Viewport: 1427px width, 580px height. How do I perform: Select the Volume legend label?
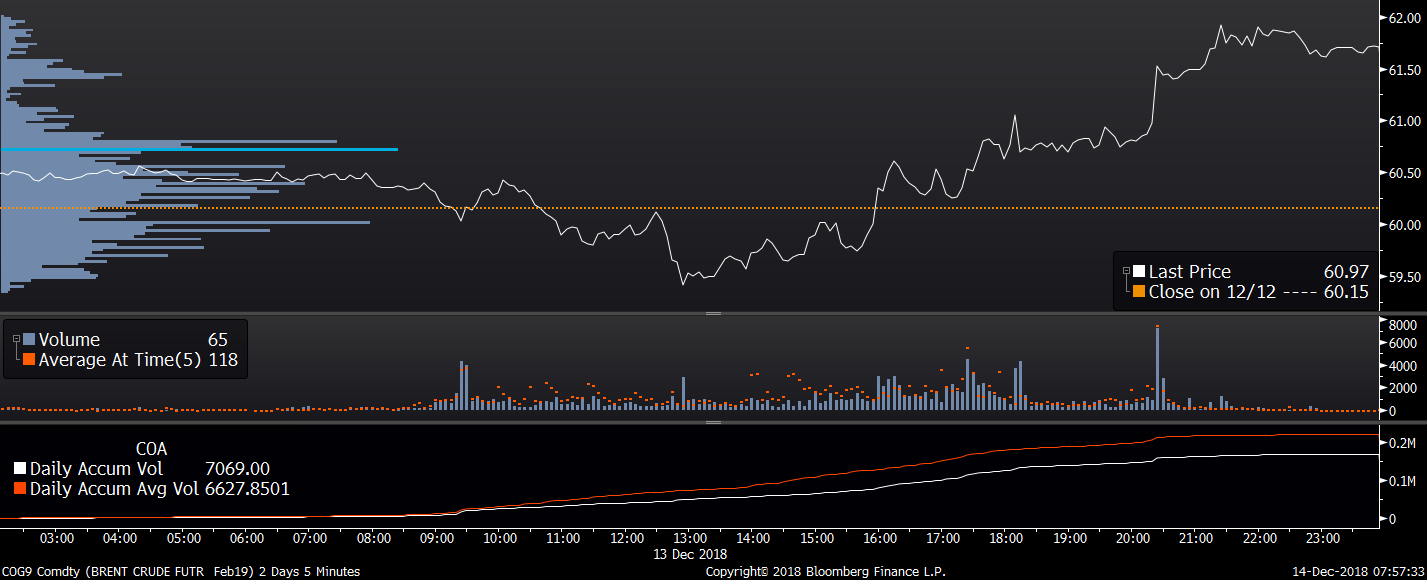pos(69,340)
